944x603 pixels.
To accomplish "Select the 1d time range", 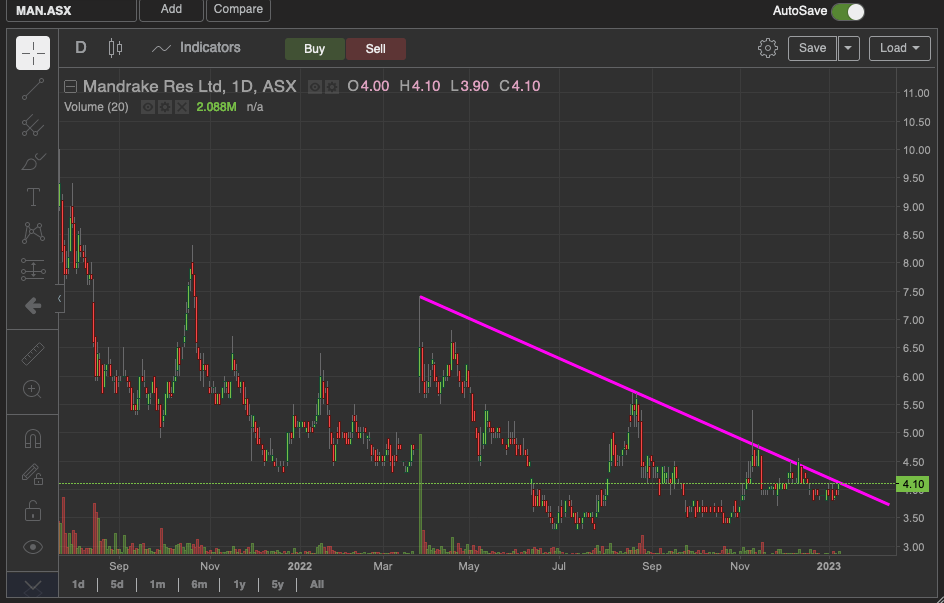I will pos(78,584).
